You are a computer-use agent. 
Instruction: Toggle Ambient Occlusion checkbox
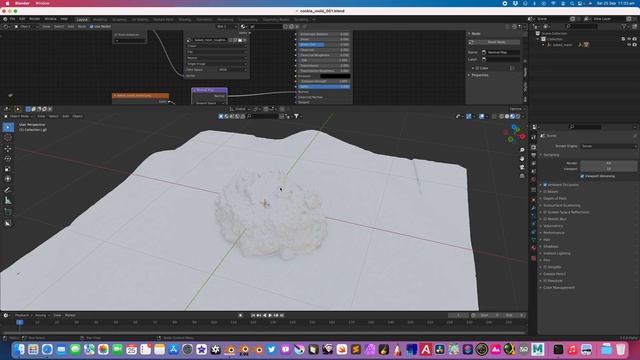coord(545,185)
